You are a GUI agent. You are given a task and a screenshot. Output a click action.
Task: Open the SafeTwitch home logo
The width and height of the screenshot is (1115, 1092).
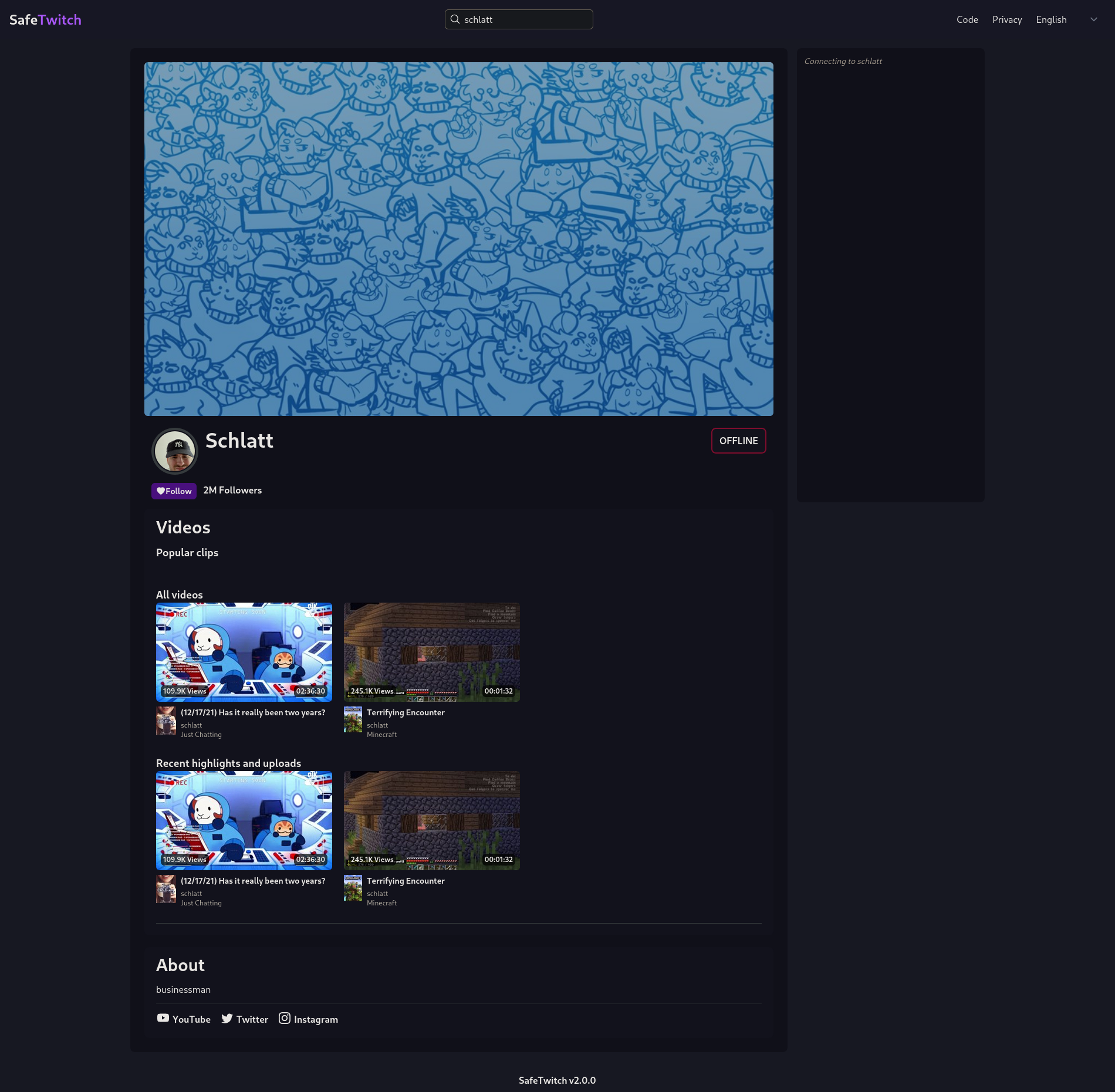pos(45,19)
